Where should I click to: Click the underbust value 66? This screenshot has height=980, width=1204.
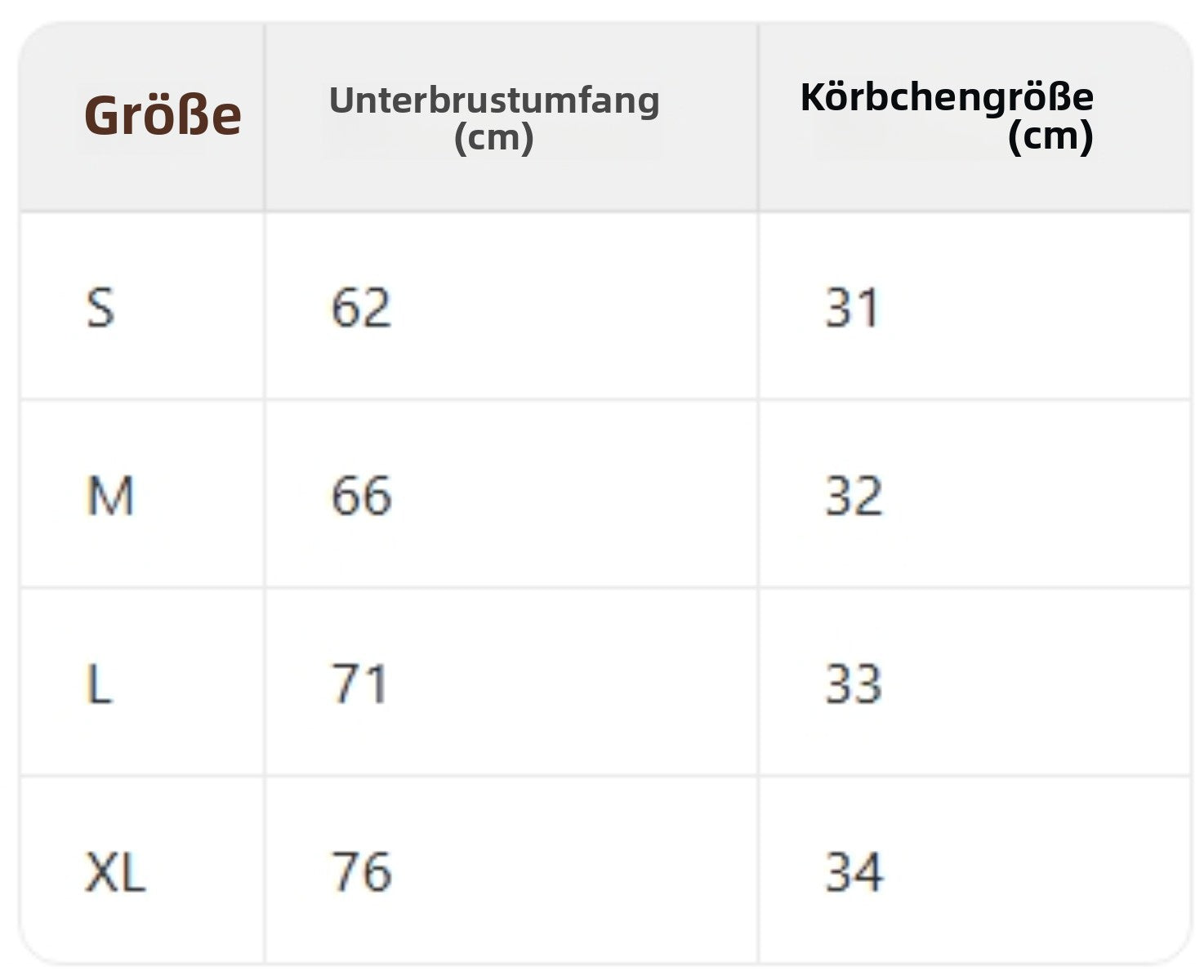pos(361,496)
